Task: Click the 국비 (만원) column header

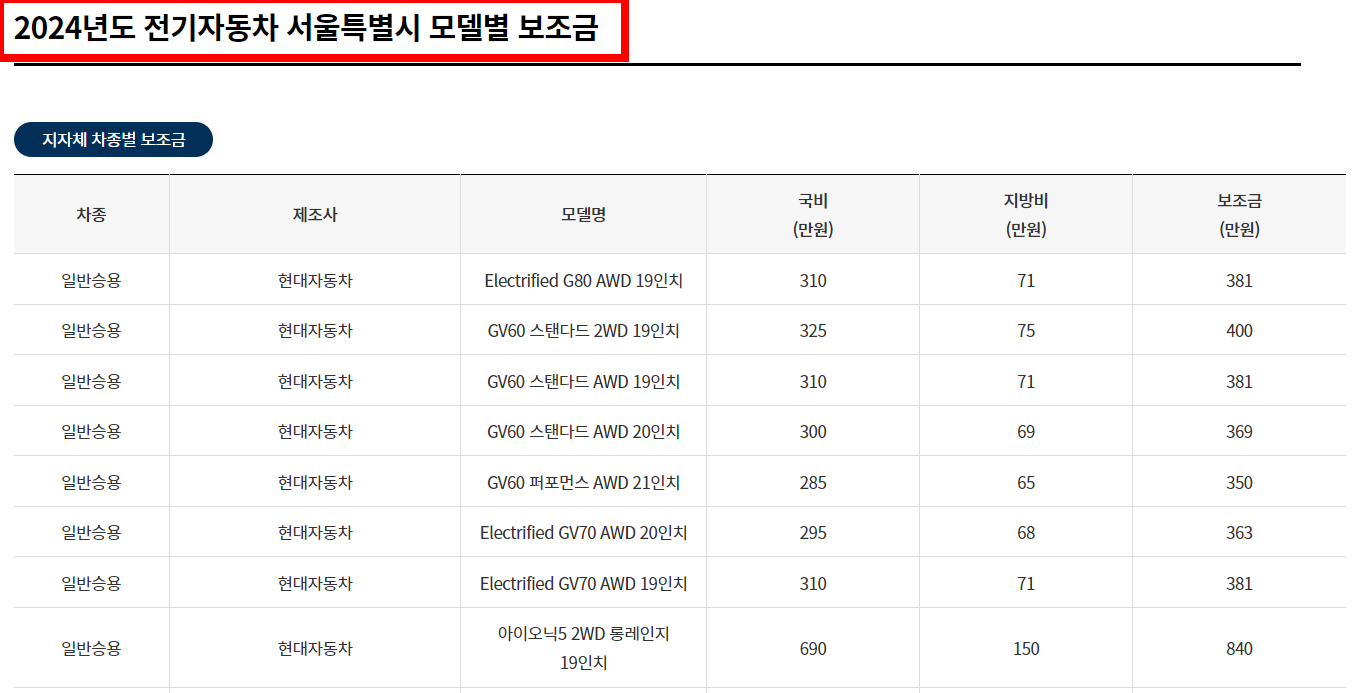Action: [x=813, y=215]
